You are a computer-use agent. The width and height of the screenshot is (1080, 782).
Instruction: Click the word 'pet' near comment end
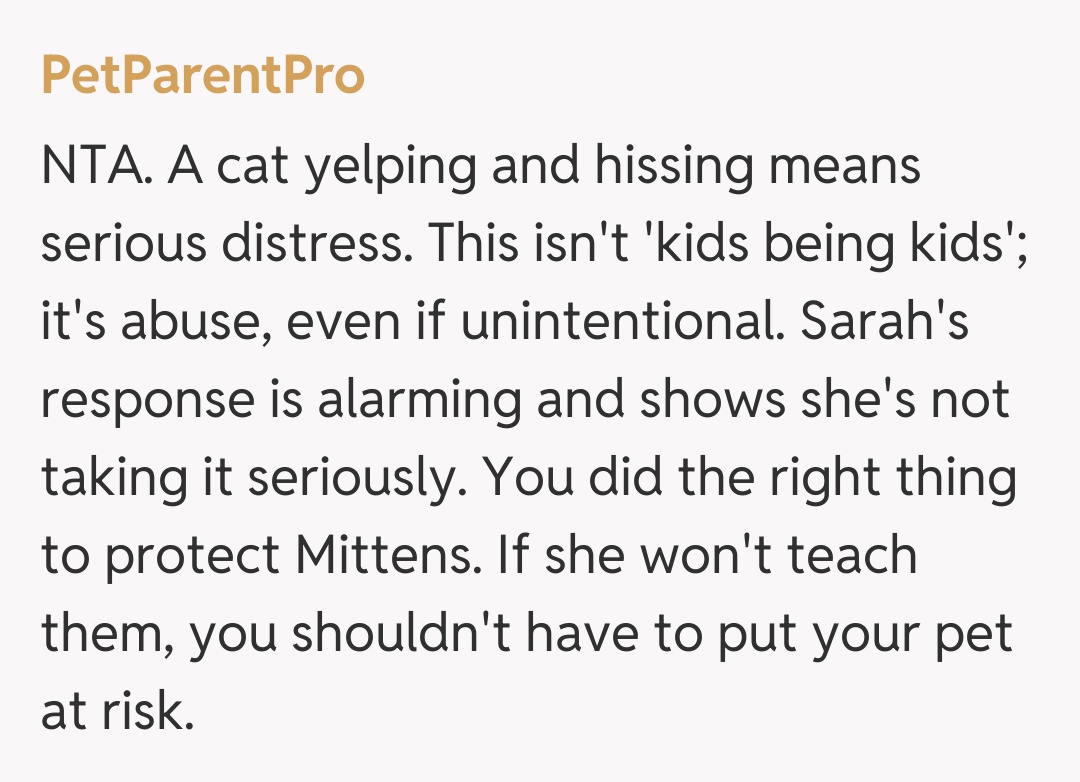tap(977, 632)
